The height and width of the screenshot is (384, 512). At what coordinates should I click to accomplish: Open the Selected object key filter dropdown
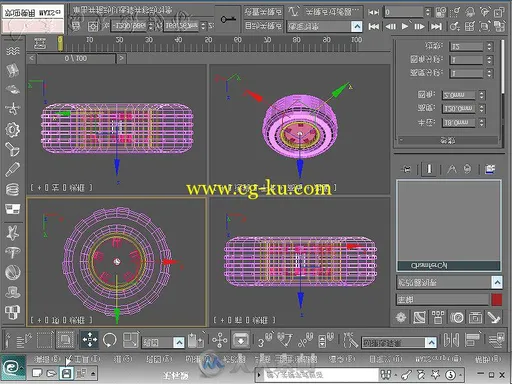[324, 26]
